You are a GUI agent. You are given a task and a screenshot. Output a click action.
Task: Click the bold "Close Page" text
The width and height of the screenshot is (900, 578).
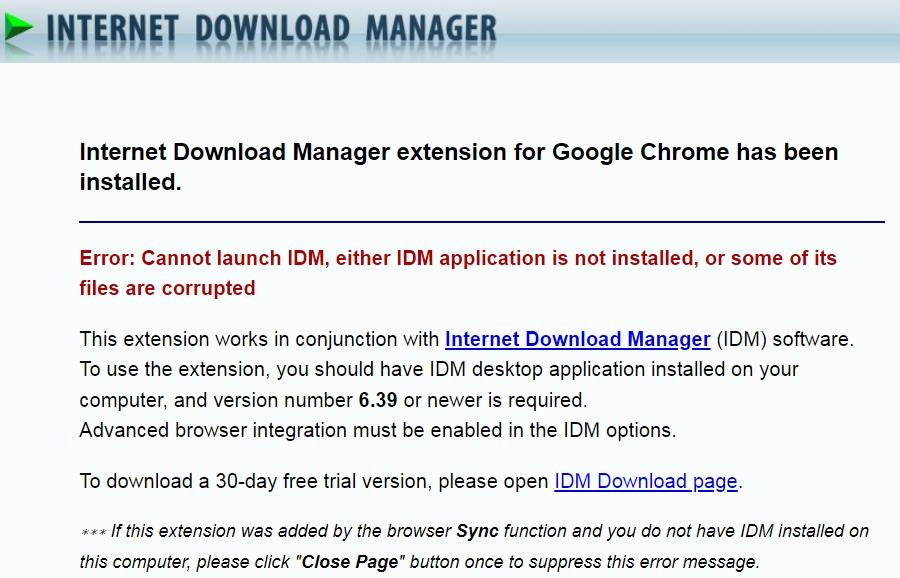point(350,561)
